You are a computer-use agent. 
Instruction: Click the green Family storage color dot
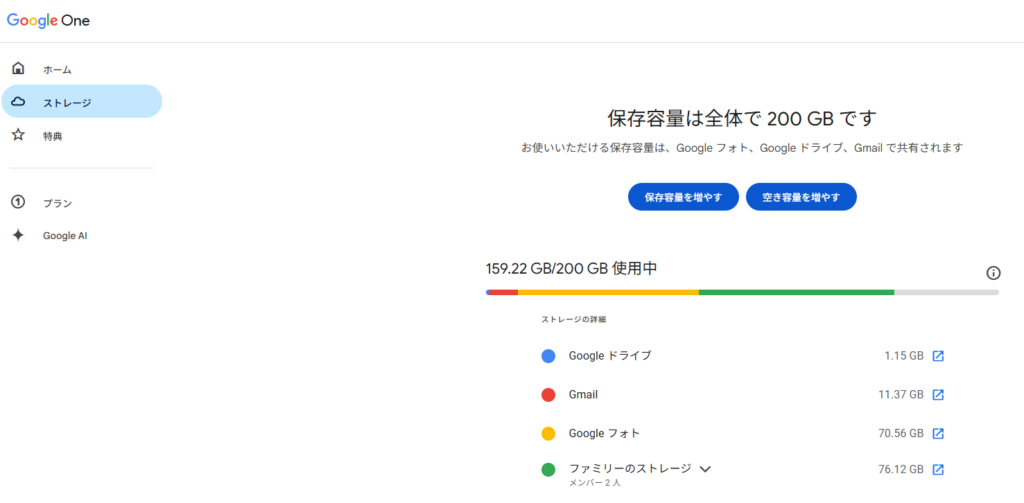pos(548,469)
